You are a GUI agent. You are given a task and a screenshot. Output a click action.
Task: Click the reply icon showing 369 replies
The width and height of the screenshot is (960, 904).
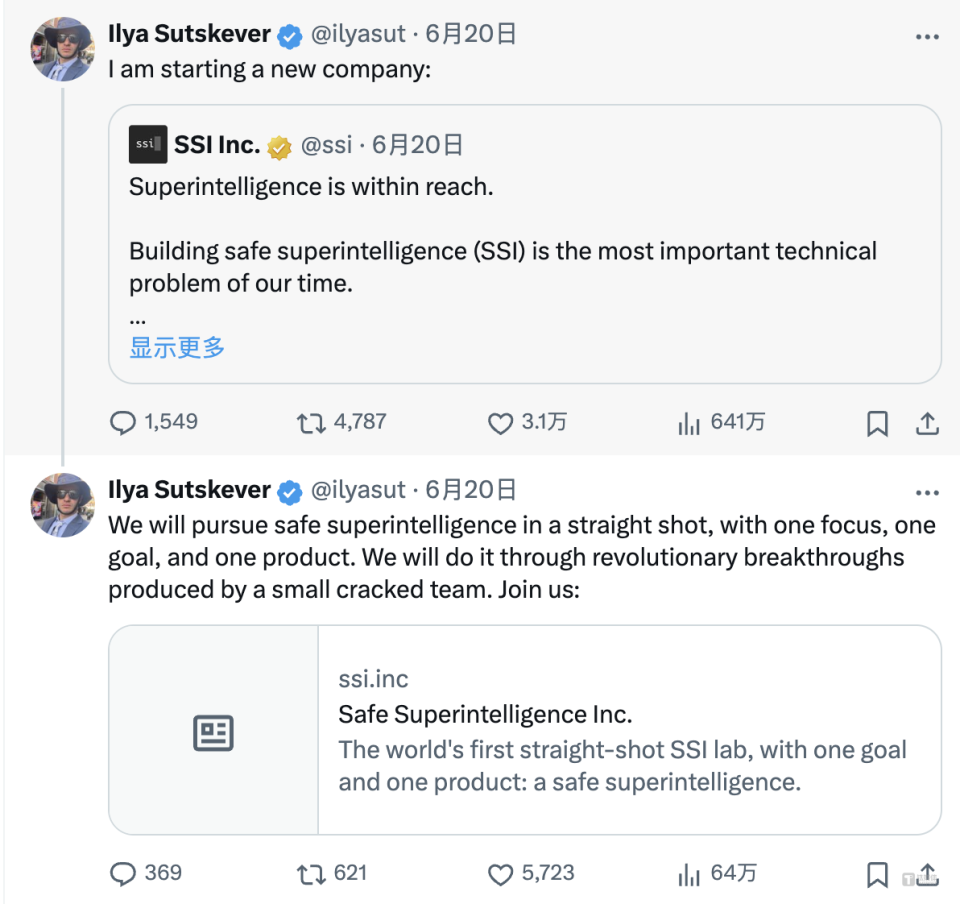click(123, 873)
